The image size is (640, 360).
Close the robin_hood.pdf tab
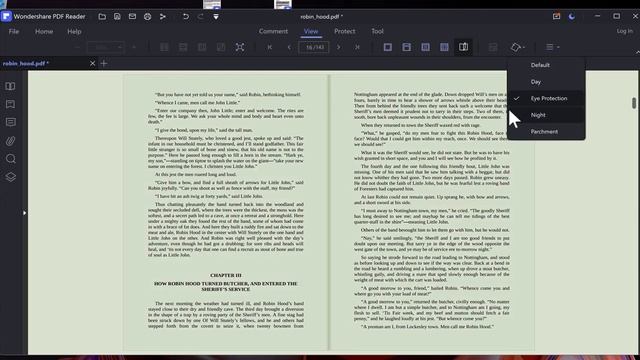point(92,63)
